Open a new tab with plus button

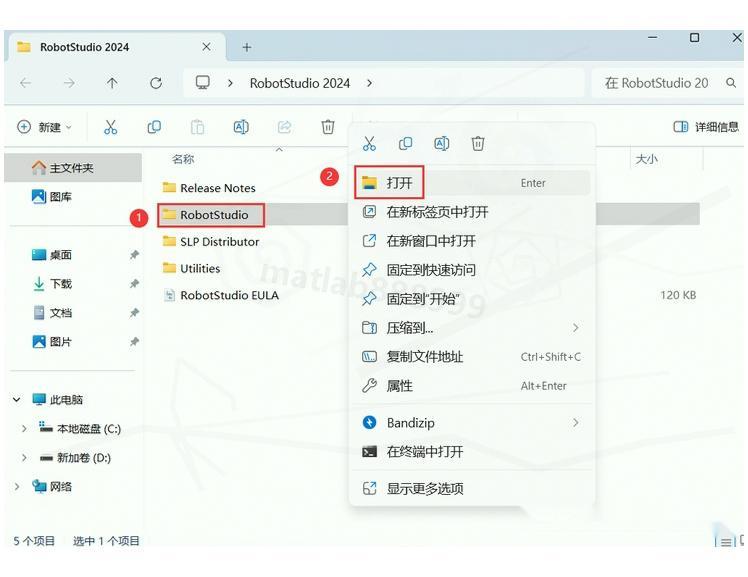[247, 47]
